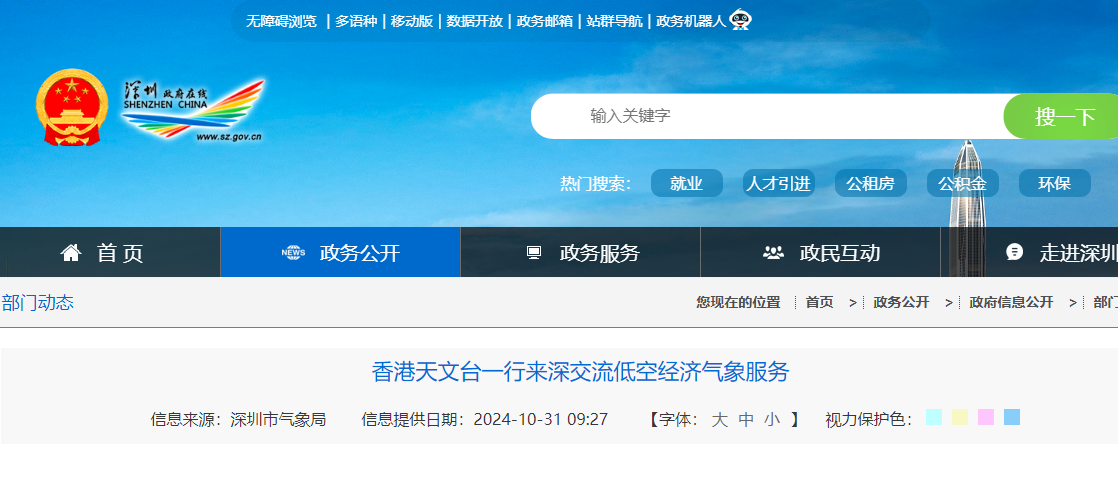Choose the pink eye-protection color swatch
This screenshot has width=1118, height=478.
coord(986,417)
